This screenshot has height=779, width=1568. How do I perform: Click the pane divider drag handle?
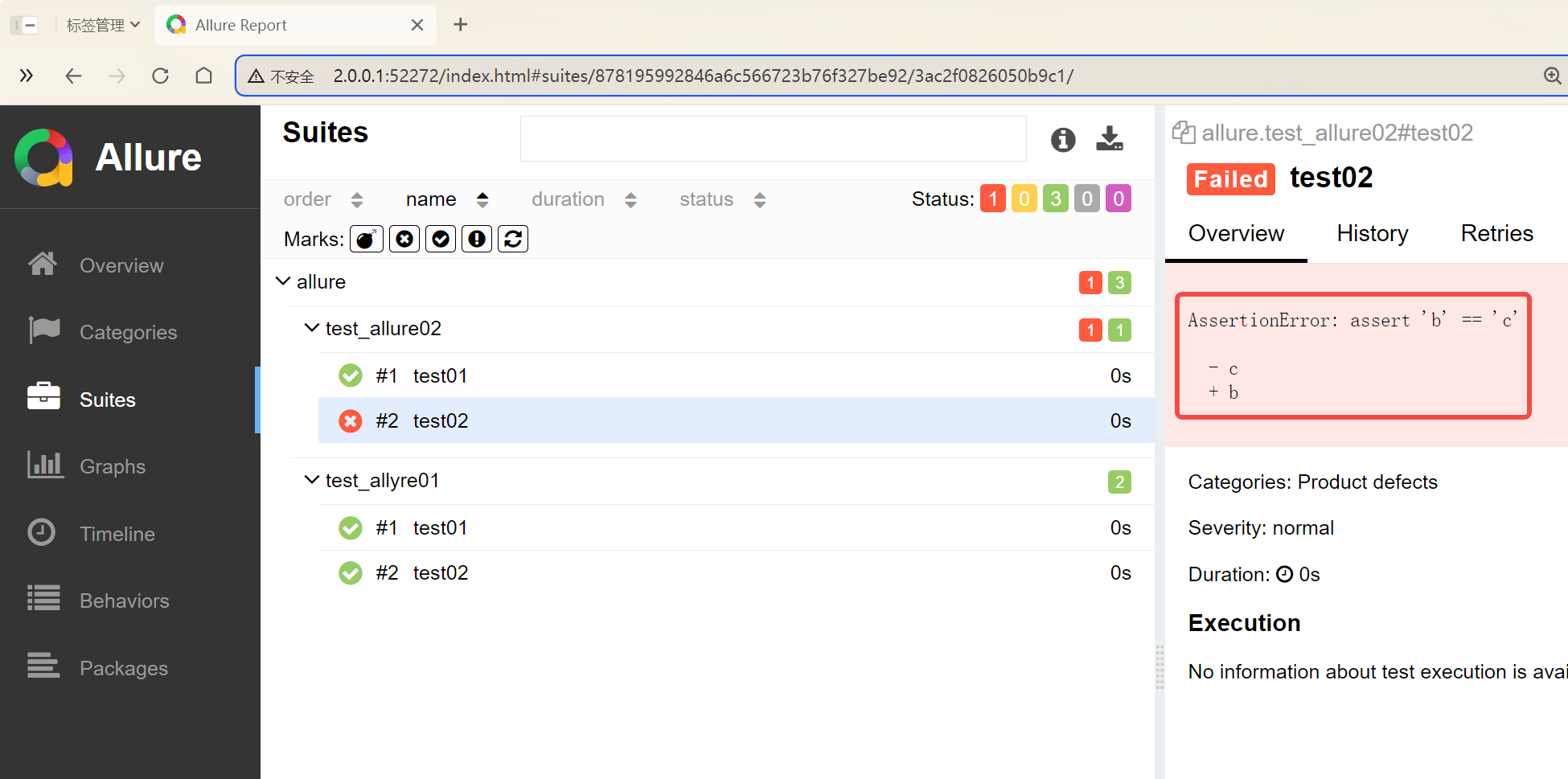[x=1160, y=666]
